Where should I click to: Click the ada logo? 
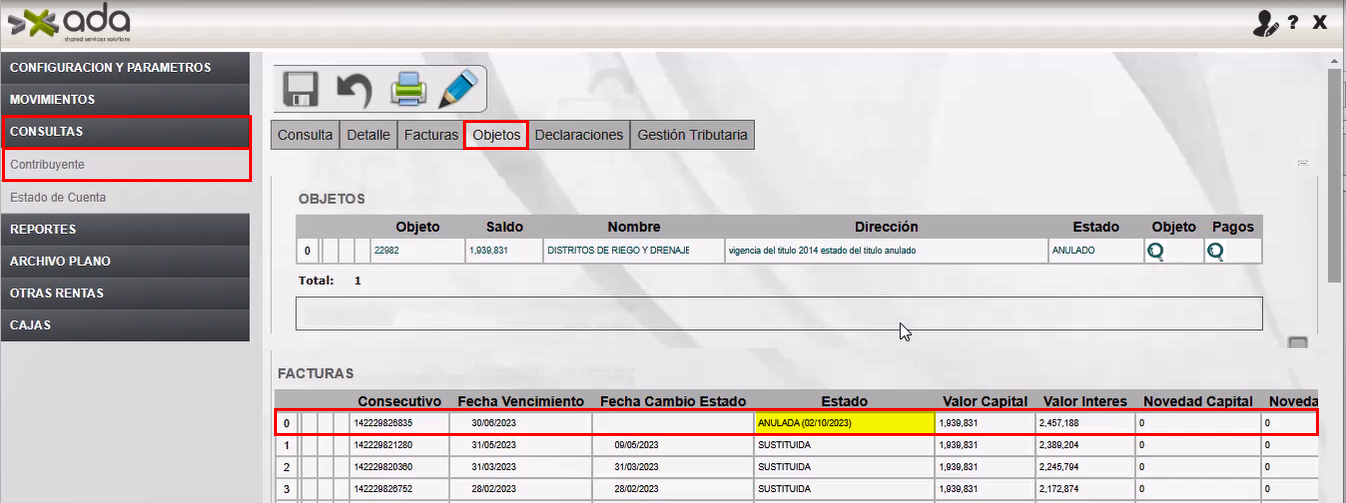(70, 22)
